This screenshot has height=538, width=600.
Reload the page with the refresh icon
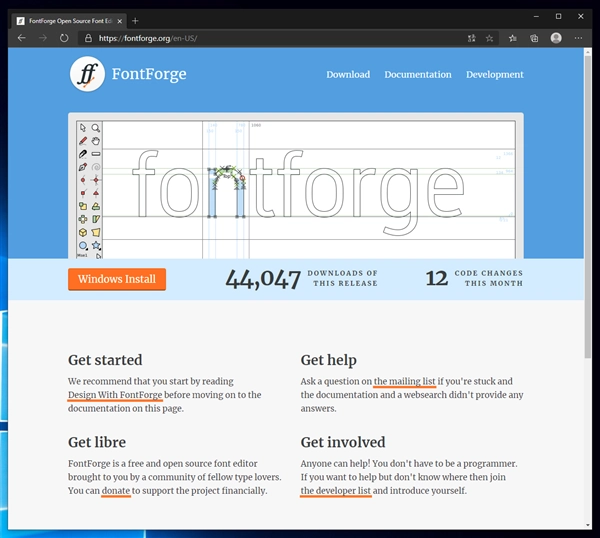pos(64,38)
